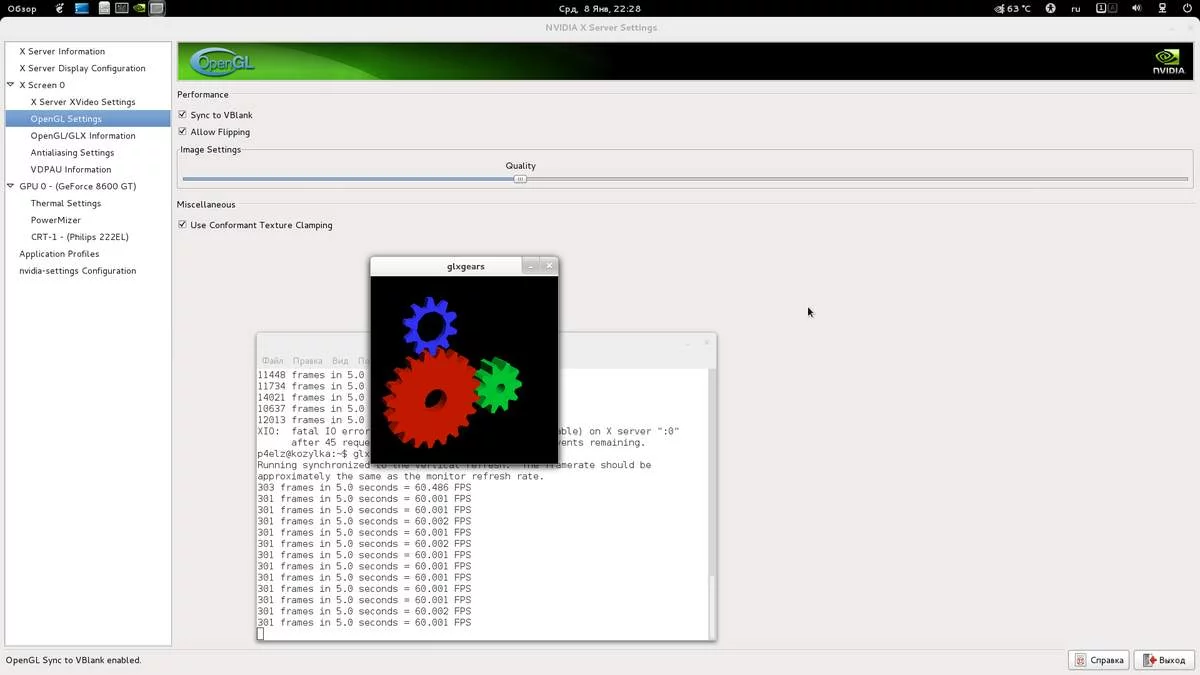Click the Выход quit button
The width and height of the screenshot is (1200, 675).
click(1164, 660)
